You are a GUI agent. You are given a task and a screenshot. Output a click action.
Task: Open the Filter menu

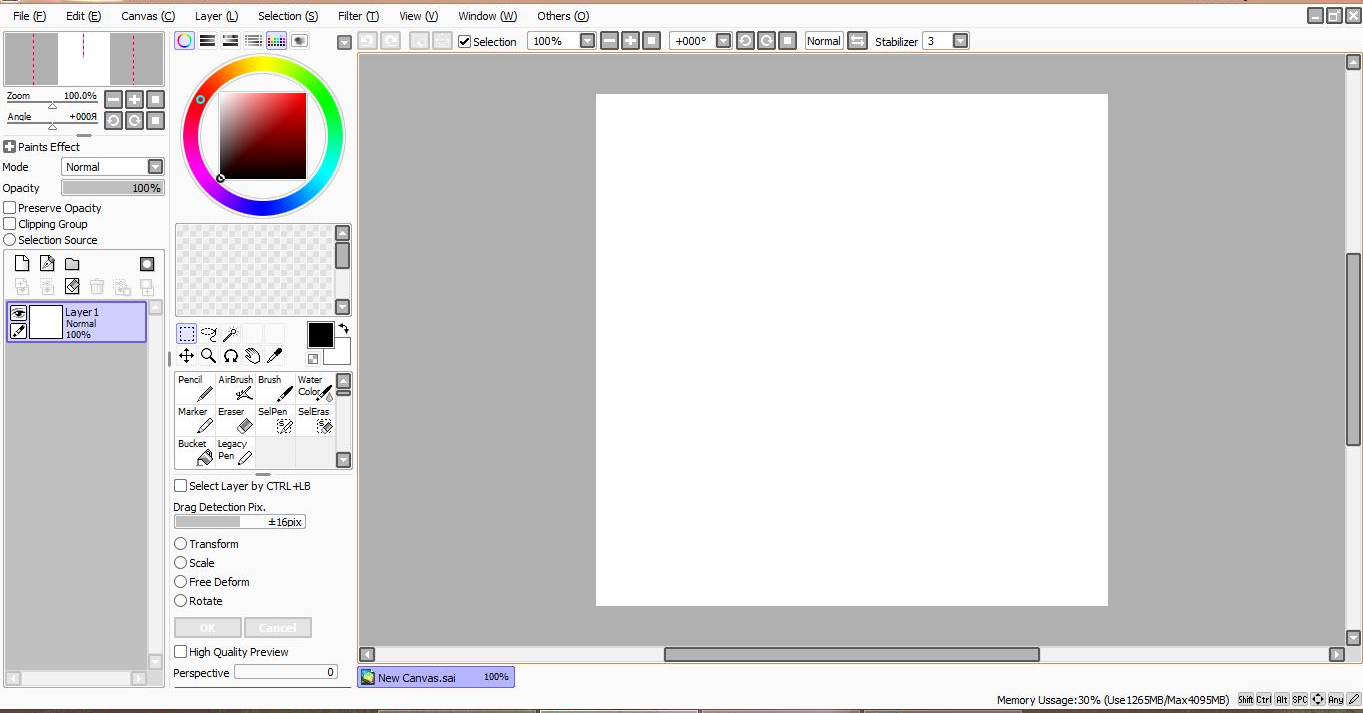click(x=357, y=16)
